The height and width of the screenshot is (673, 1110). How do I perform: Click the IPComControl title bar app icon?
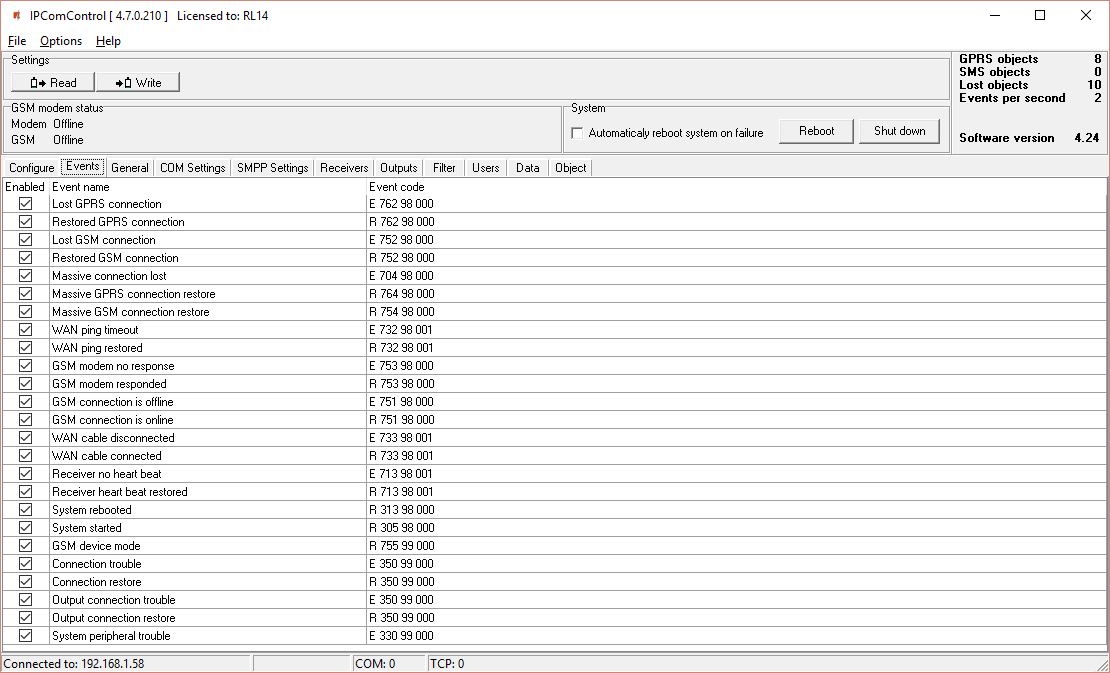[16, 16]
